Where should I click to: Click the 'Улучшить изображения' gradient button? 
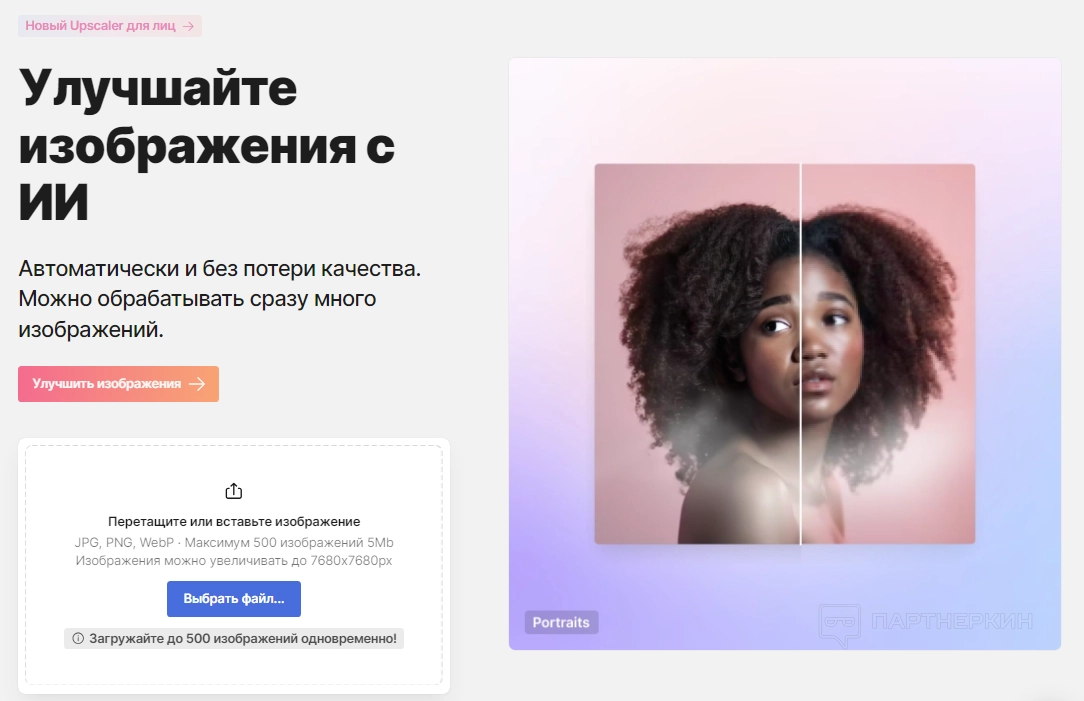[x=118, y=384]
